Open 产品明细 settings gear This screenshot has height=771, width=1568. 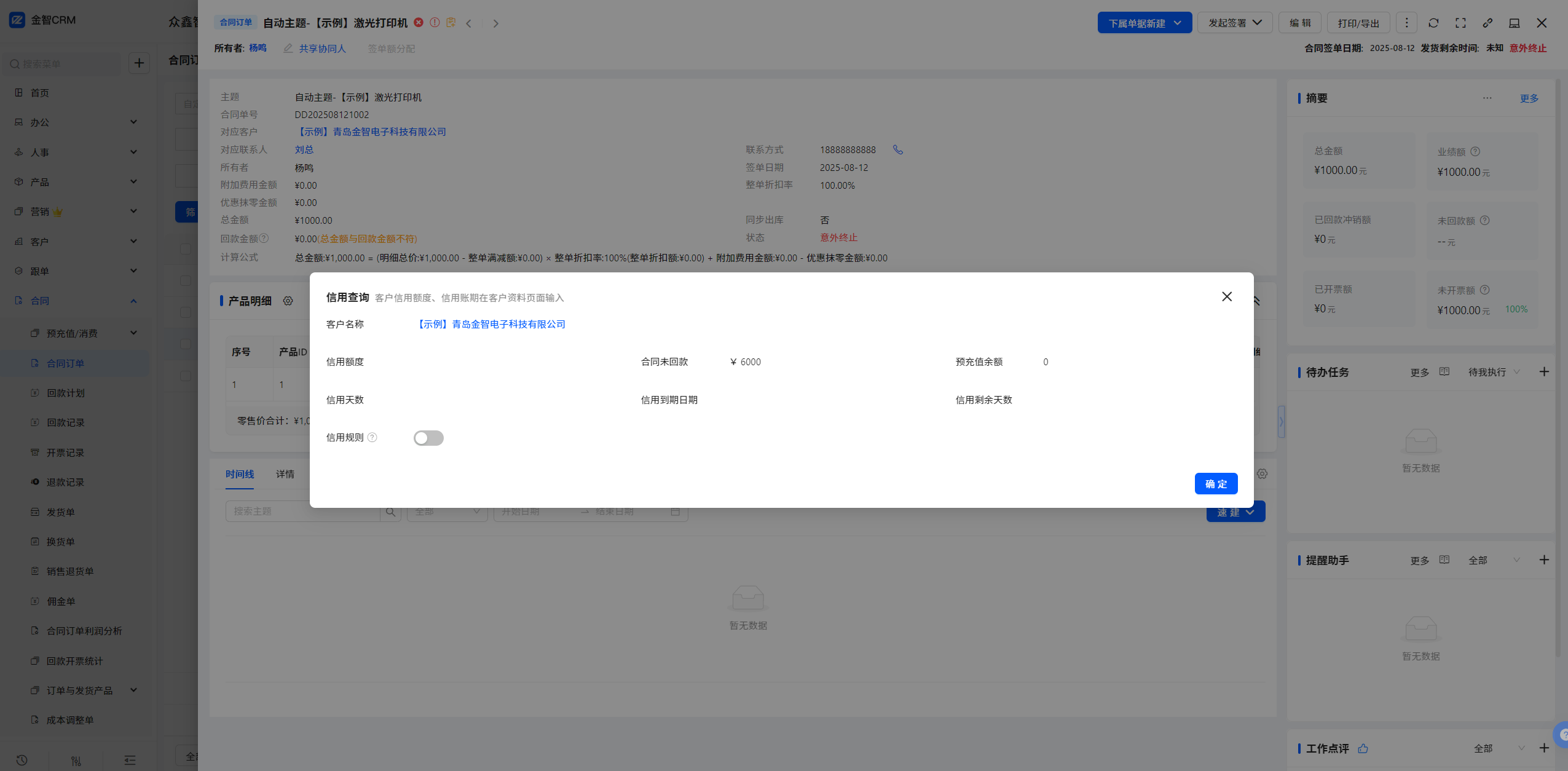[288, 301]
